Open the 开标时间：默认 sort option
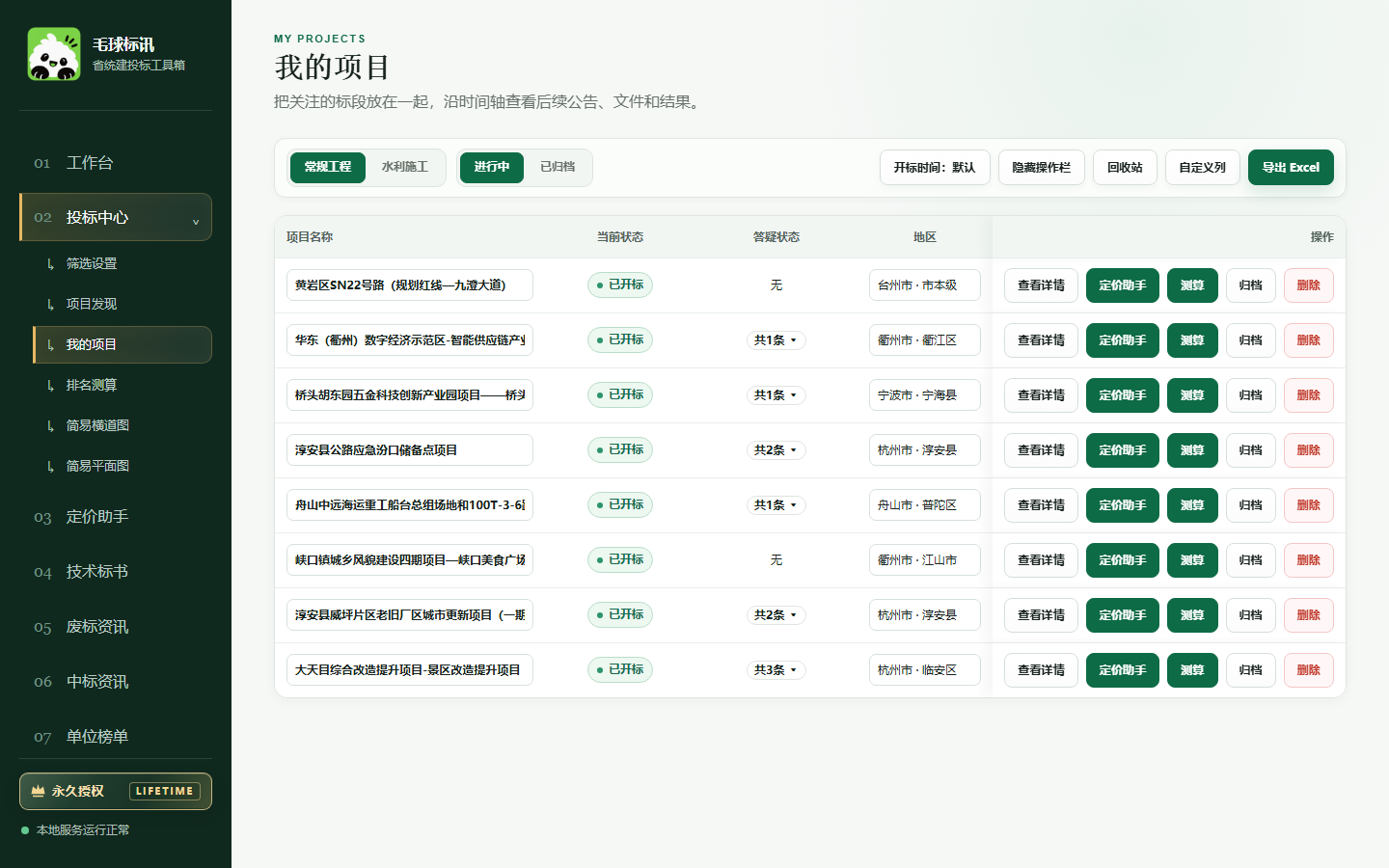Viewport: 1389px width, 868px height. [935, 168]
